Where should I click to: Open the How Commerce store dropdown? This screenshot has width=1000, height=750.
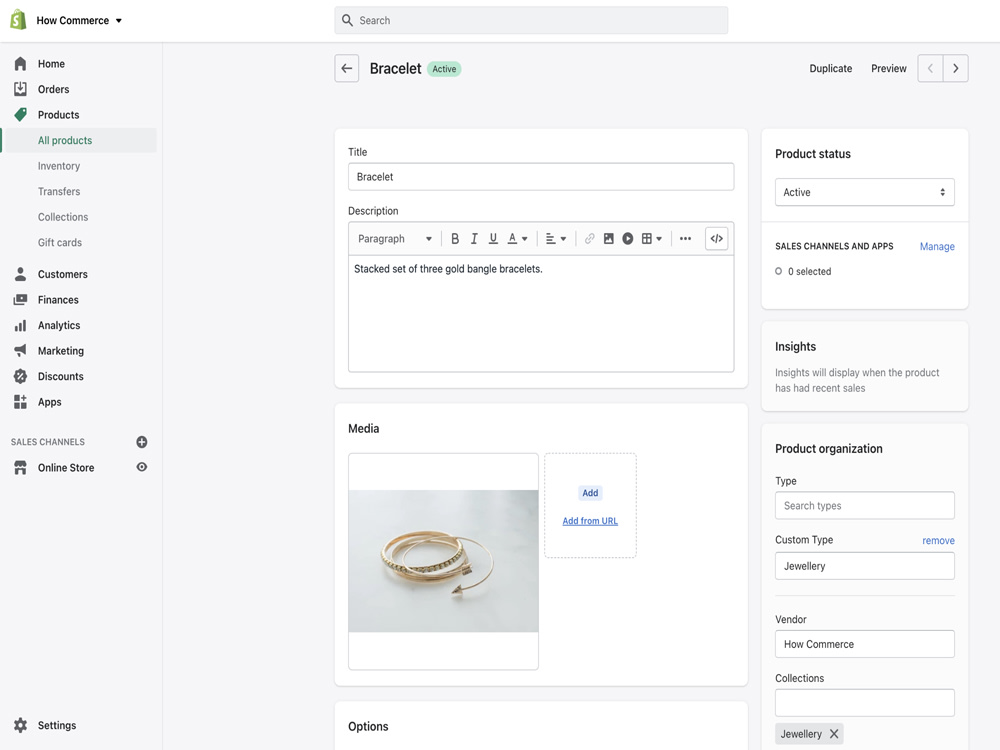pos(79,20)
